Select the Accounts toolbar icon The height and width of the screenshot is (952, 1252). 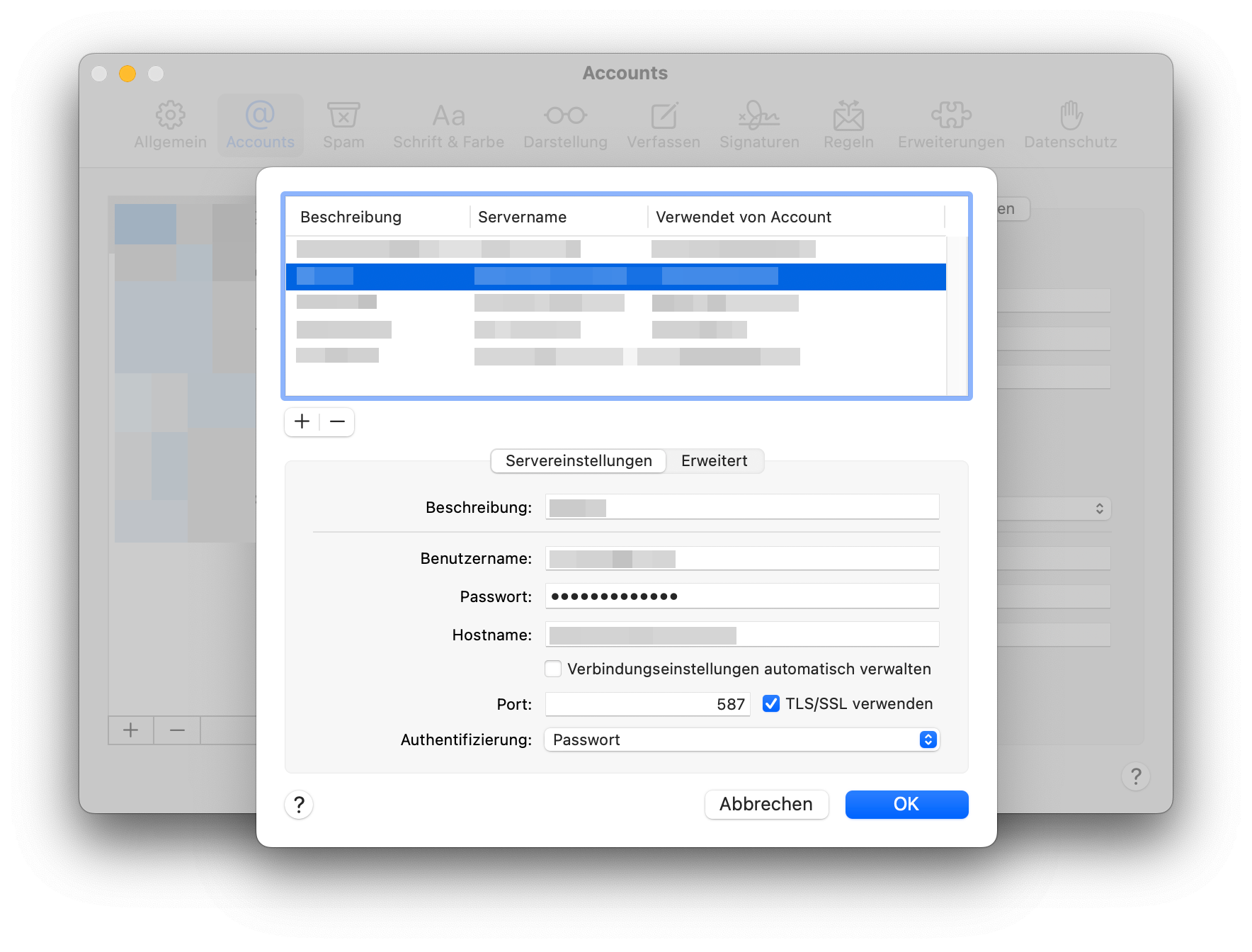260,125
